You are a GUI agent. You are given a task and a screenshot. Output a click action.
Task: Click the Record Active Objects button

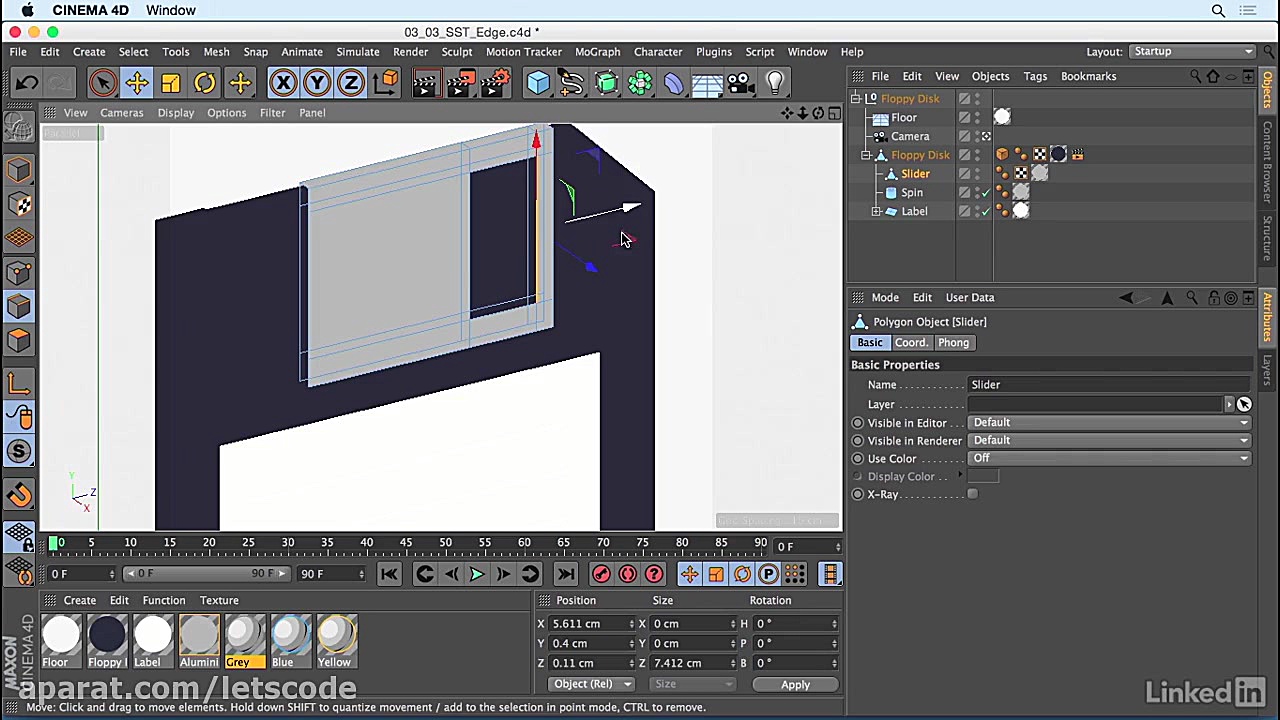pos(601,574)
